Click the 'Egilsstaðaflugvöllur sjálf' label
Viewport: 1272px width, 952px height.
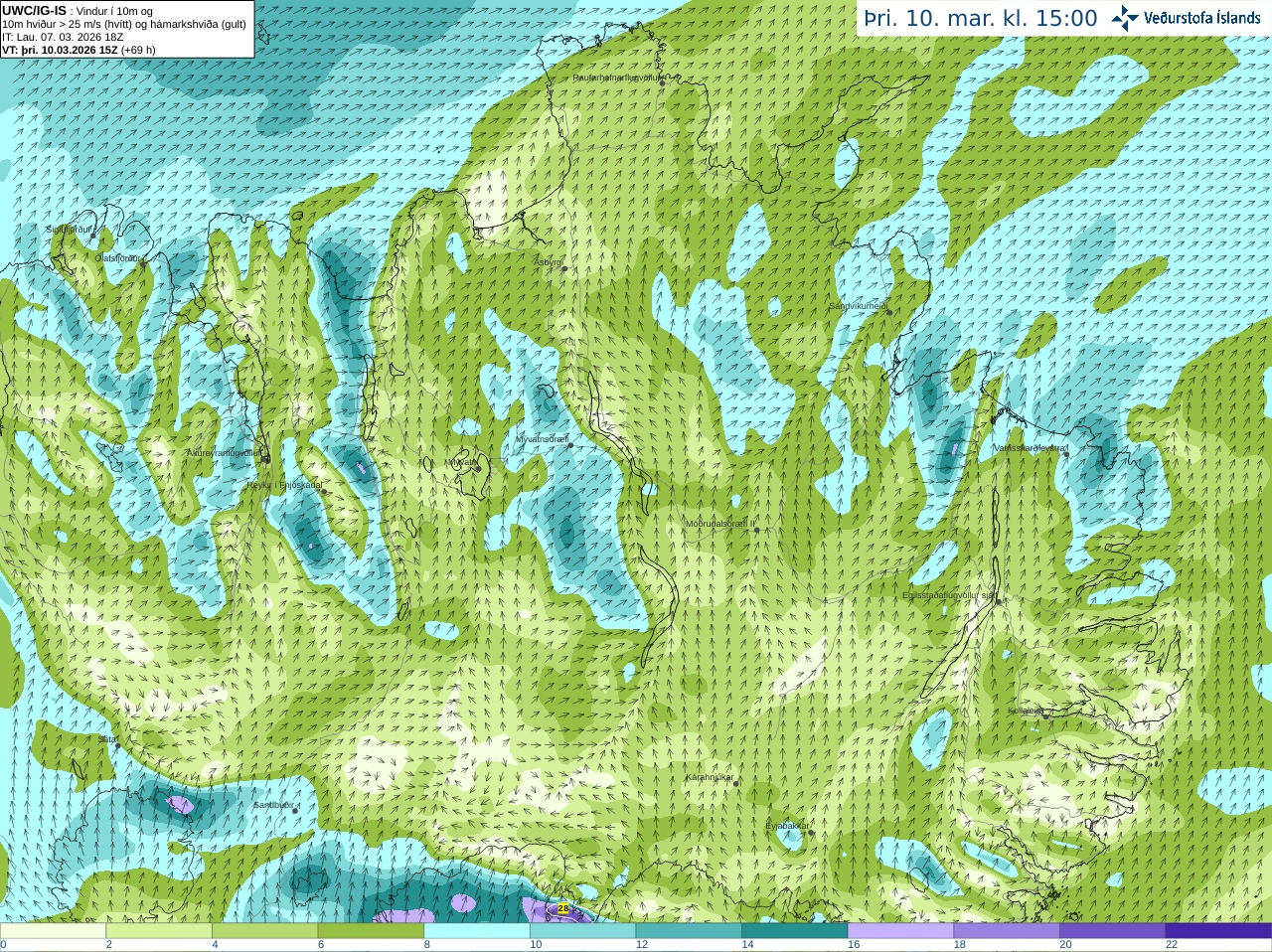[x=949, y=595]
